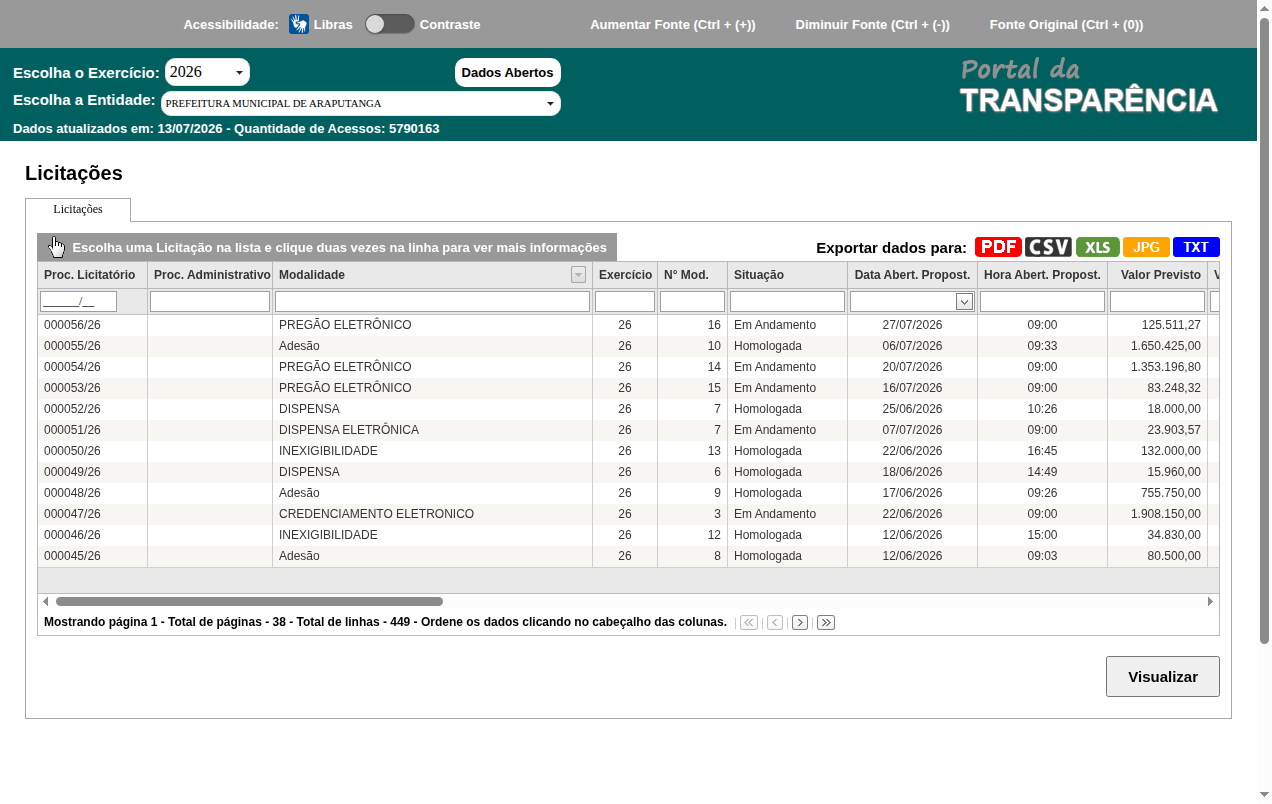This screenshot has width=1272, height=804.
Task: Click the Dados Abertos button
Action: pyautogui.click(x=507, y=72)
